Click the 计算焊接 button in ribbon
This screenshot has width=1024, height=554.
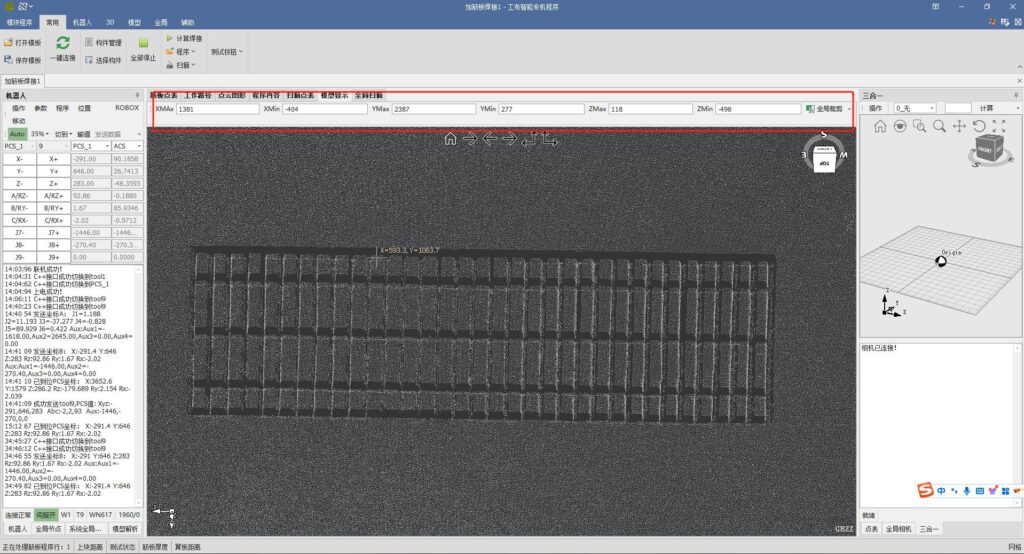(x=184, y=38)
